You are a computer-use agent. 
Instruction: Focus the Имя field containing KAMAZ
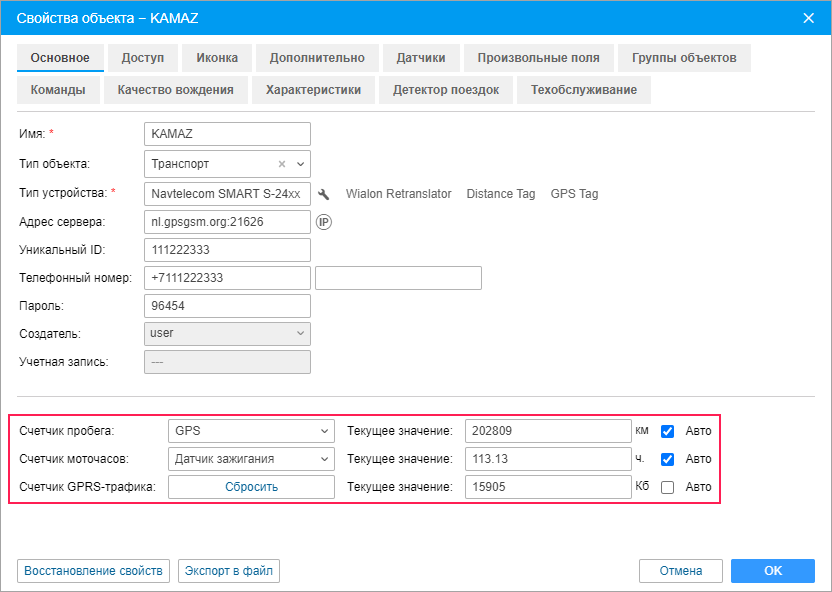[227, 134]
